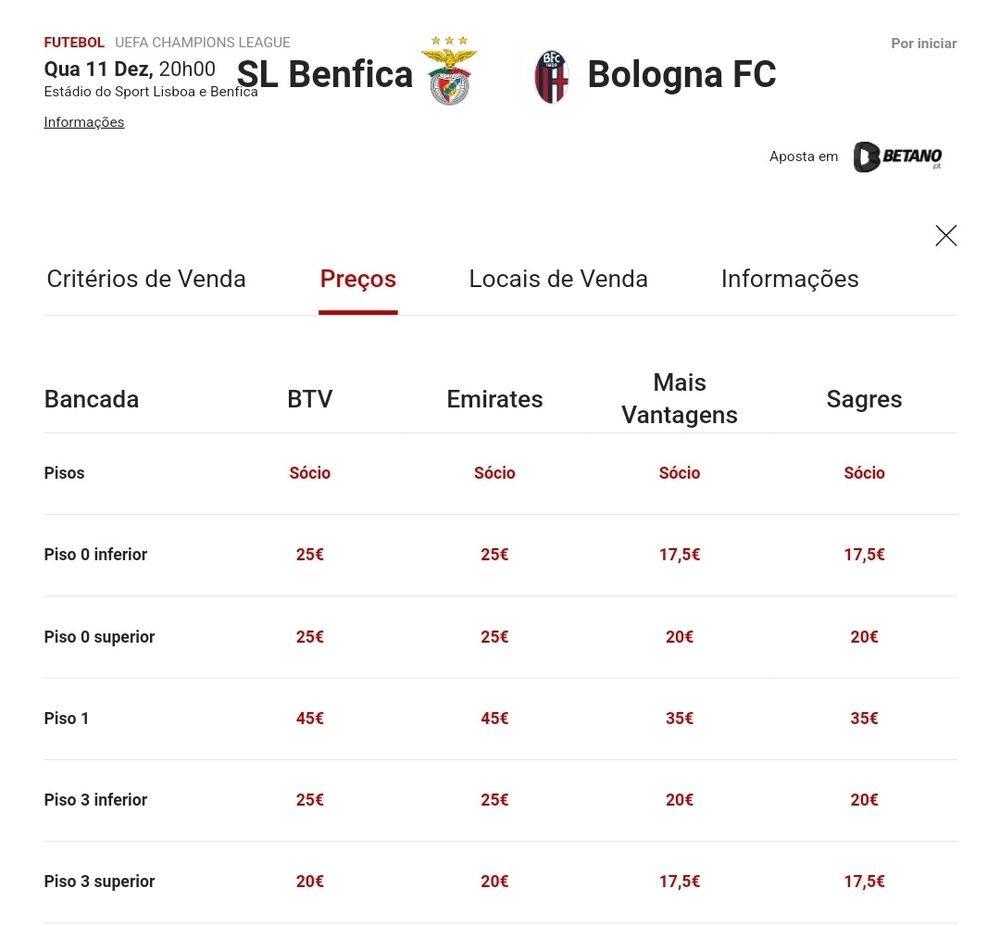Go to the Informações tab
The image size is (1000, 926).
tap(789, 279)
